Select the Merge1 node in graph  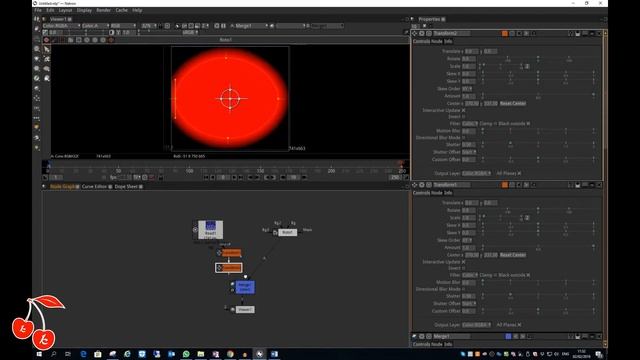[245, 287]
